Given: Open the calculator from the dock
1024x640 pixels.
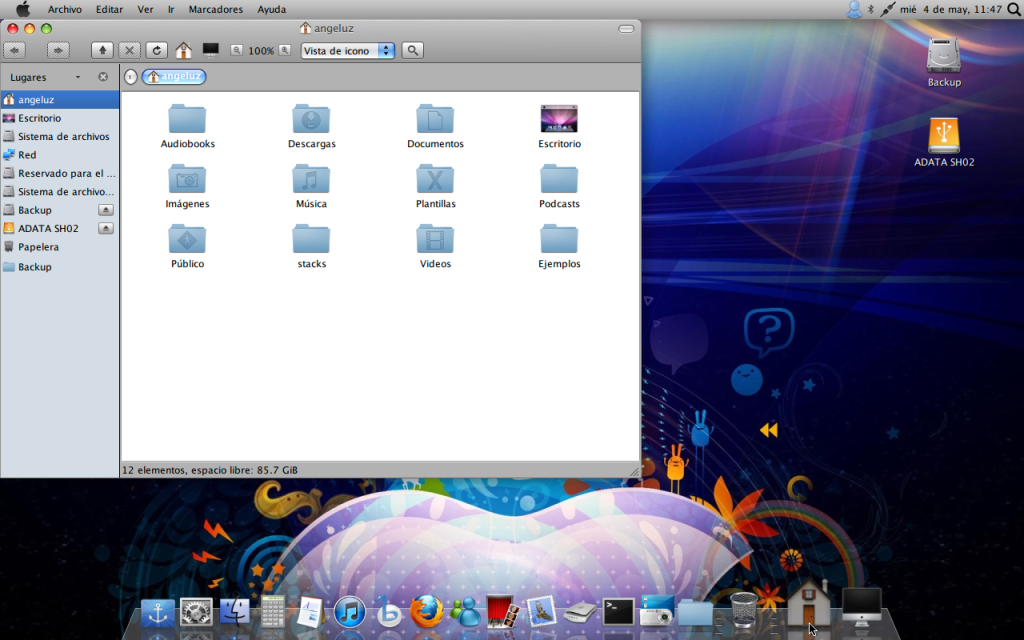Looking at the screenshot, I should click(x=273, y=613).
